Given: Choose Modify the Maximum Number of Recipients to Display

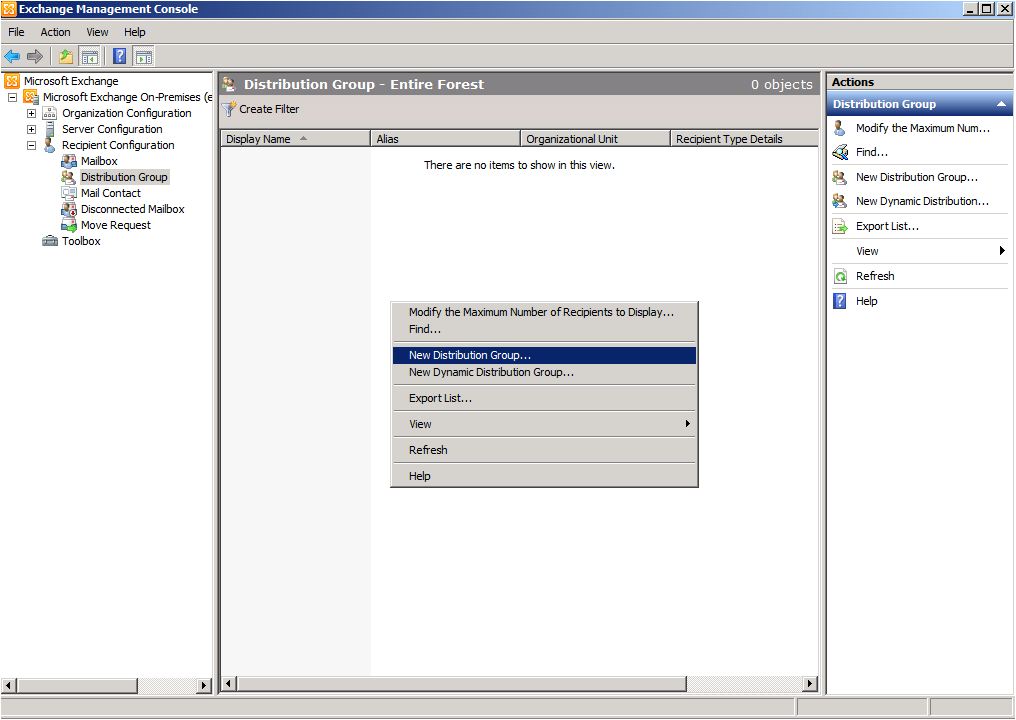Looking at the screenshot, I should [x=544, y=312].
